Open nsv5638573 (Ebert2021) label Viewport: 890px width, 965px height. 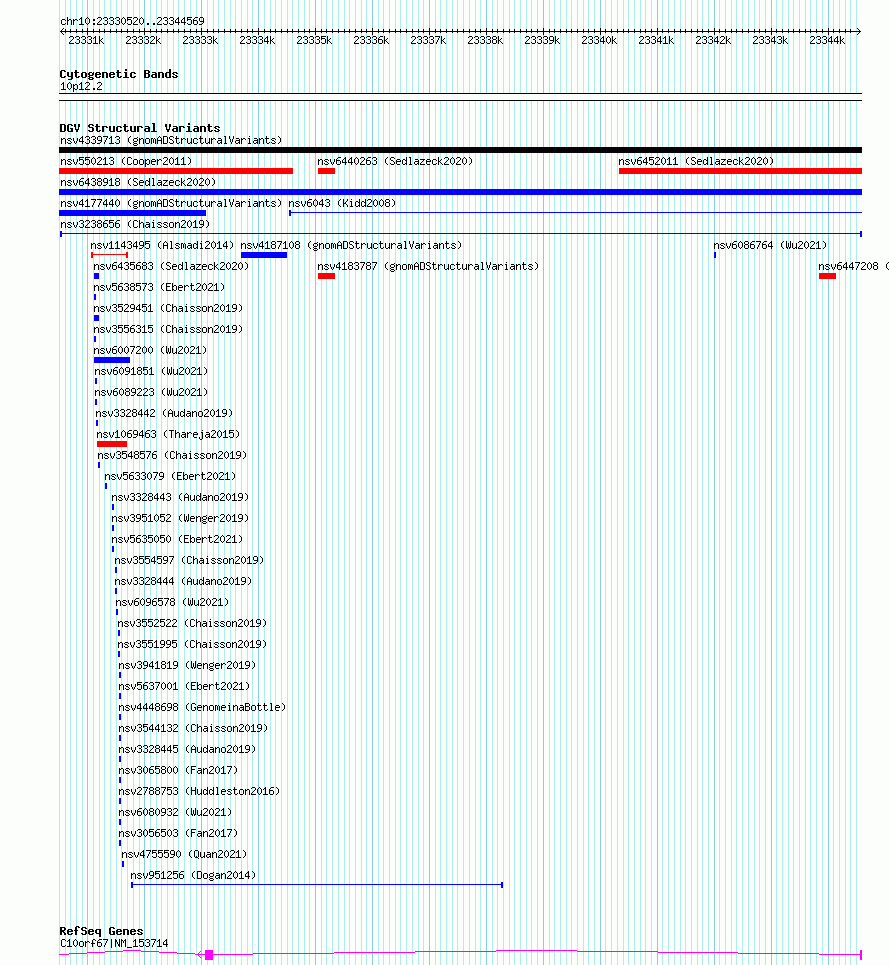coord(159,287)
